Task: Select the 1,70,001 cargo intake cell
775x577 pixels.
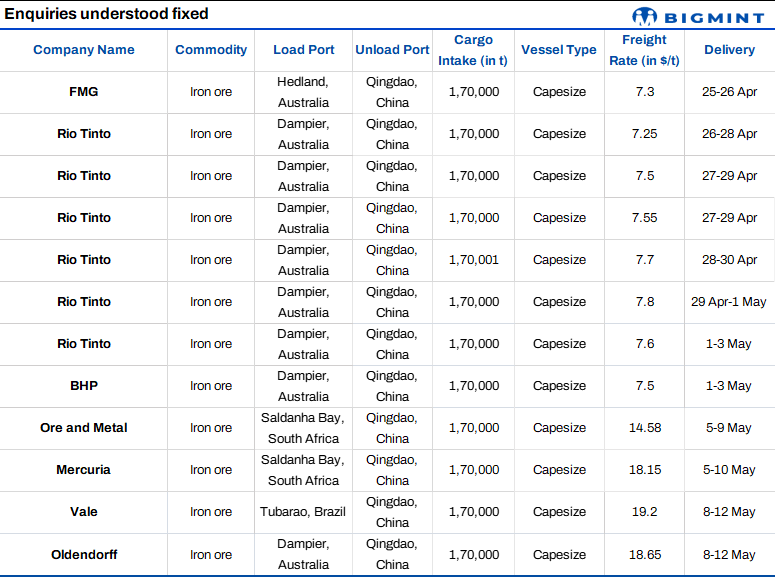Action: [x=473, y=260]
